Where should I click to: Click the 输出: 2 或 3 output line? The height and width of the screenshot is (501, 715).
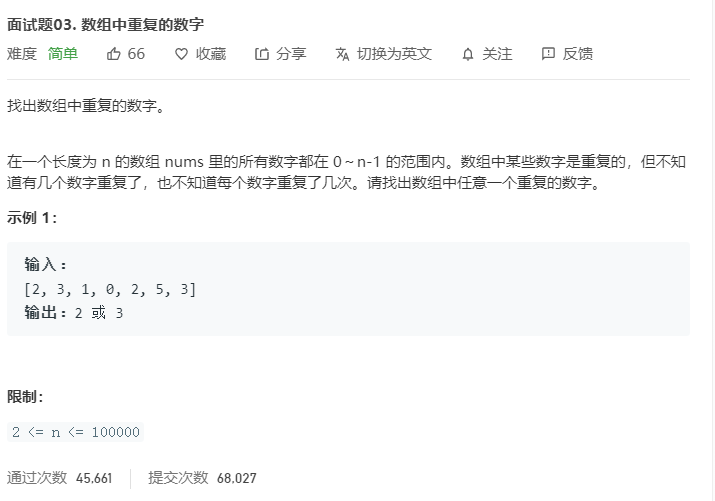[x=74, y=313]
